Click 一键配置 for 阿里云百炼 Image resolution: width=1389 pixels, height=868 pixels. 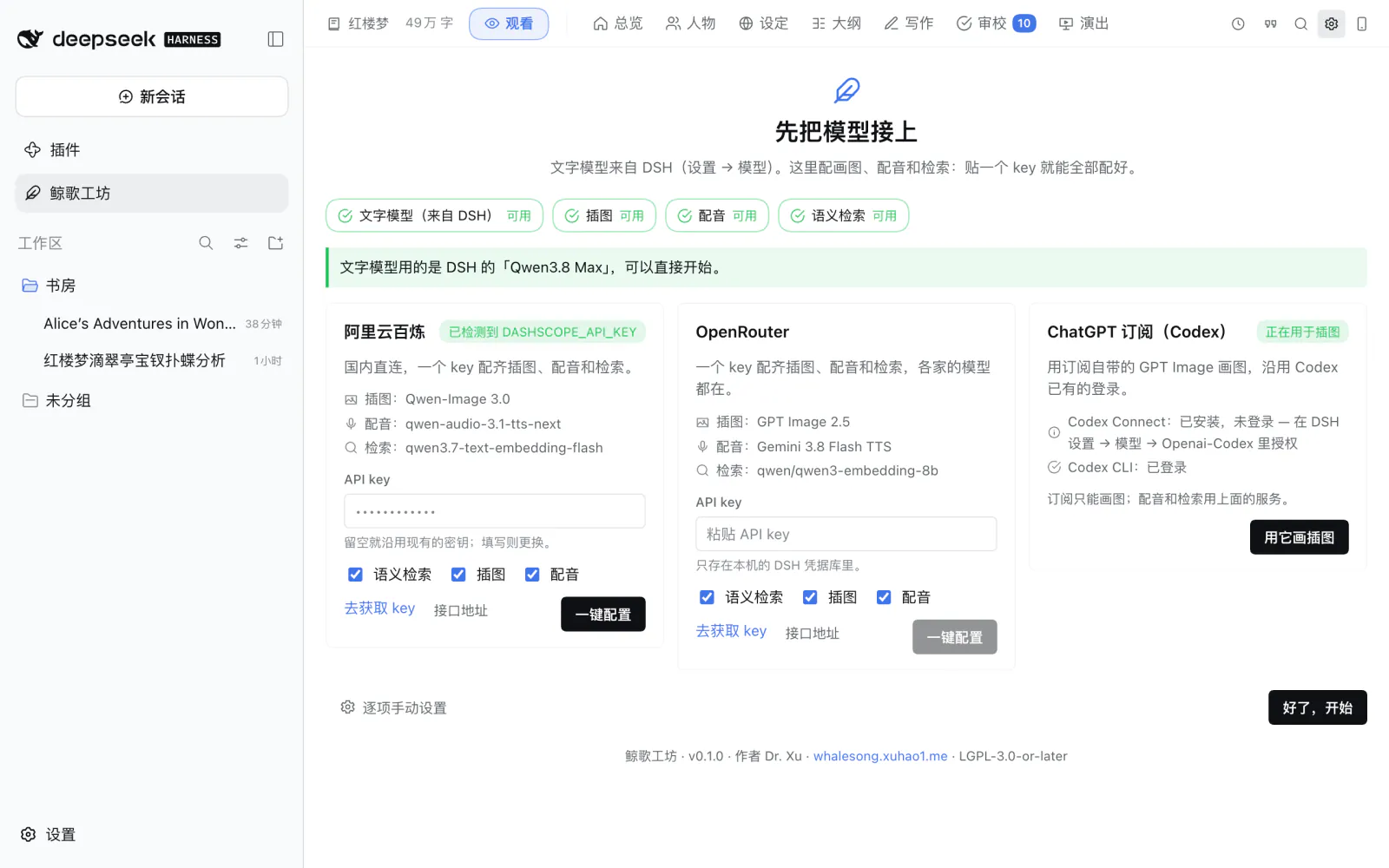point(602,615)
